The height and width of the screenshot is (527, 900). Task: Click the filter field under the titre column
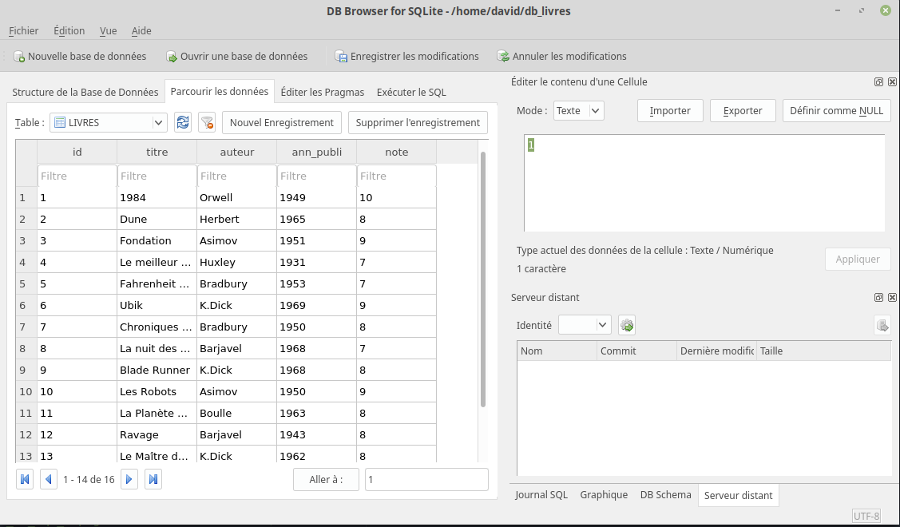156,176
